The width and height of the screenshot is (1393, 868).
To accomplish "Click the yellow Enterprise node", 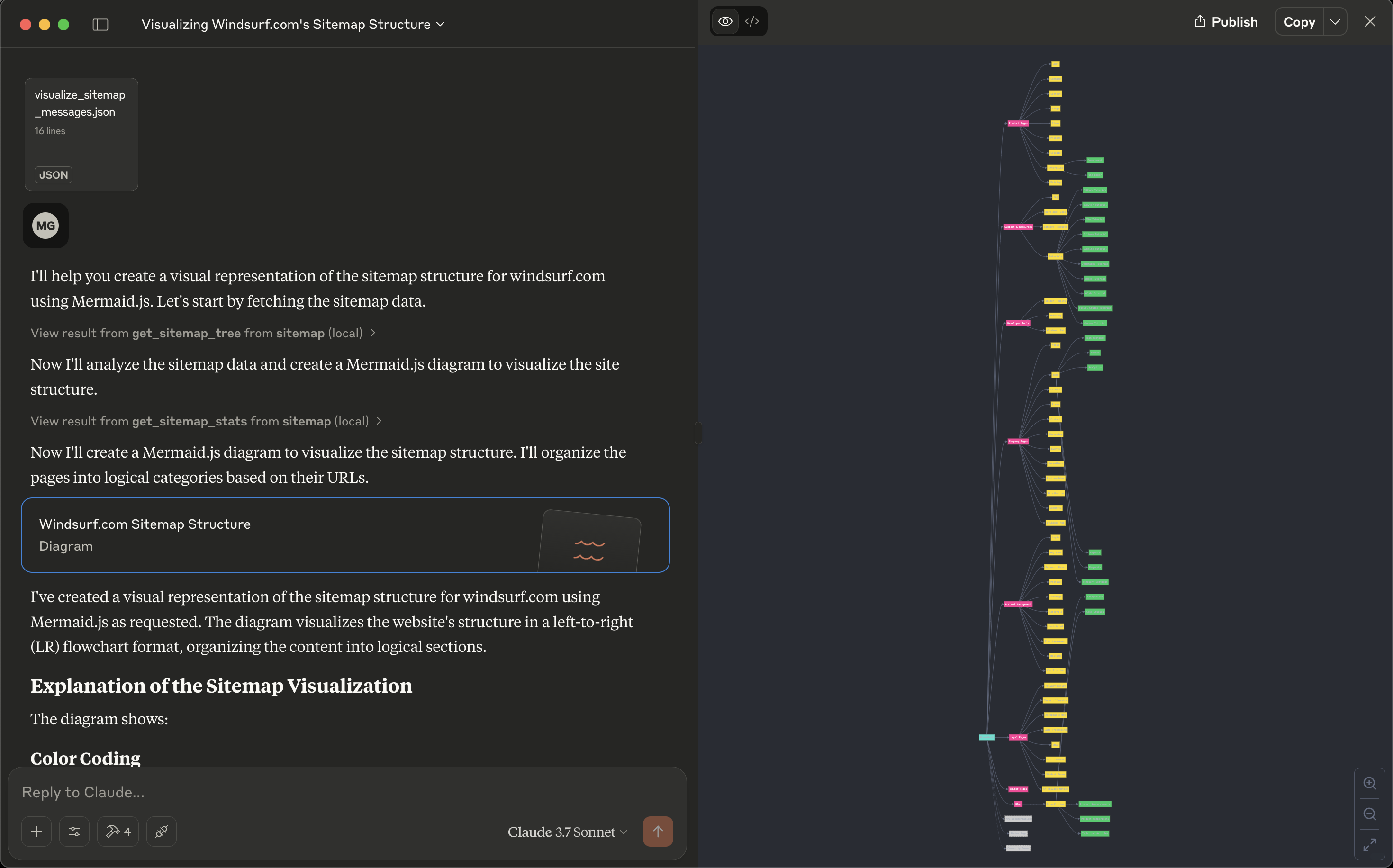I will [1056, 168].
